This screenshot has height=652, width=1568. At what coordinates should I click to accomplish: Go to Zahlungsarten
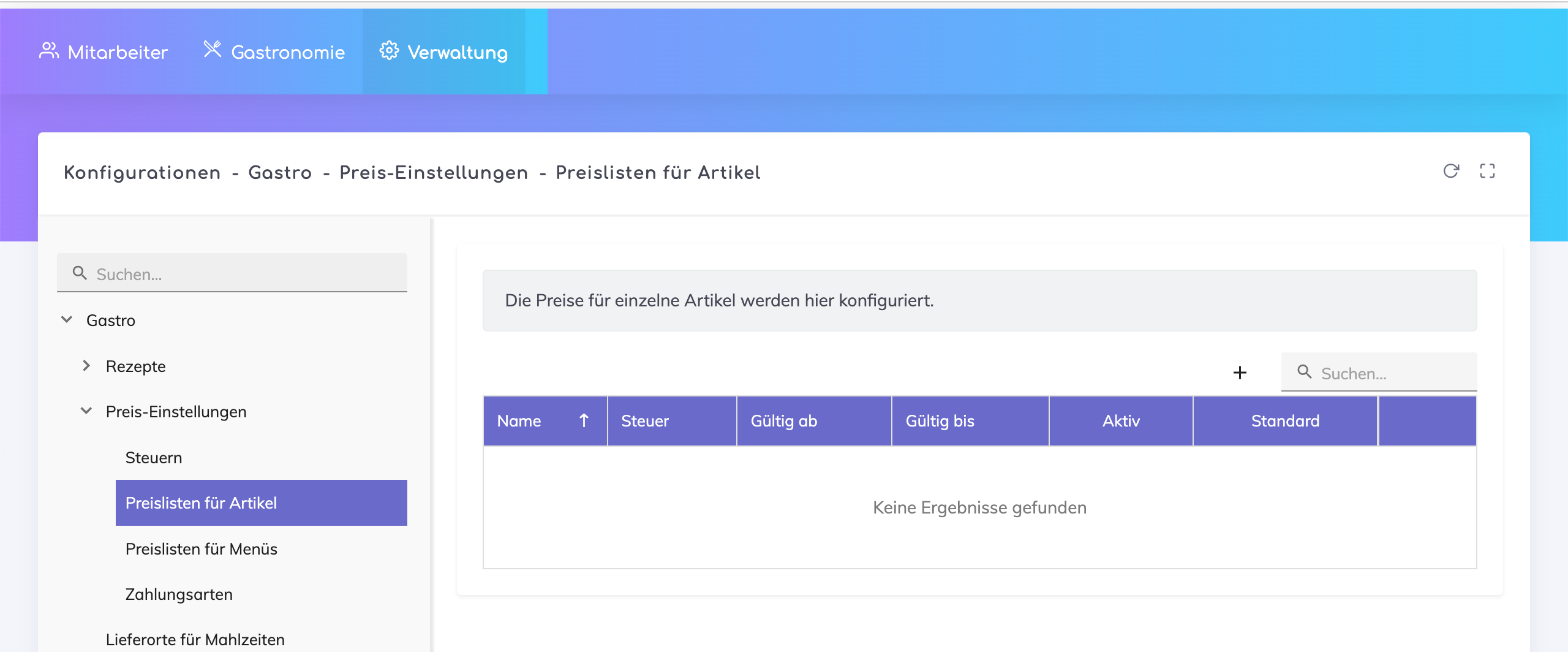(x=179, y=594)
